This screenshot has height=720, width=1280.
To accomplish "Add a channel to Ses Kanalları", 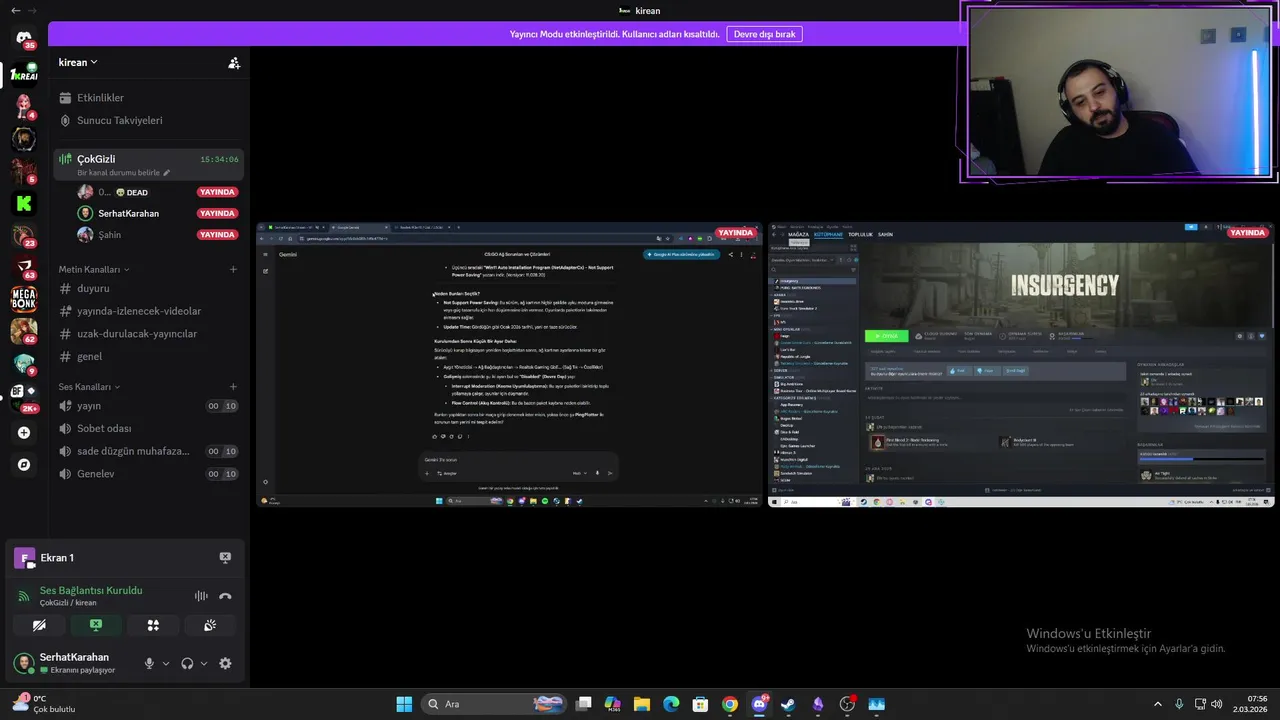I will [x=233, y=387].
